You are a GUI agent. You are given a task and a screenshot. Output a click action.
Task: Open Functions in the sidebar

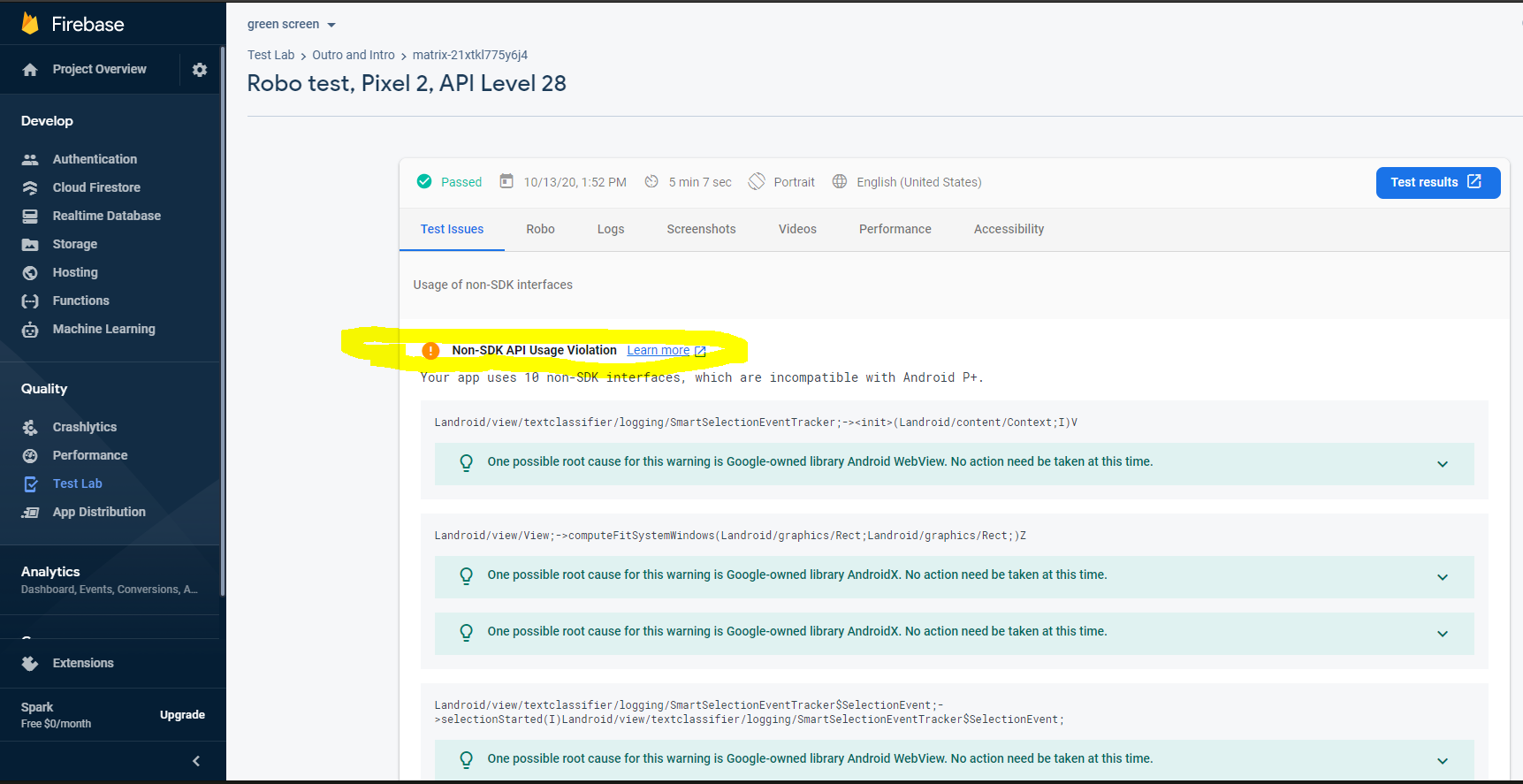point(81,301)
